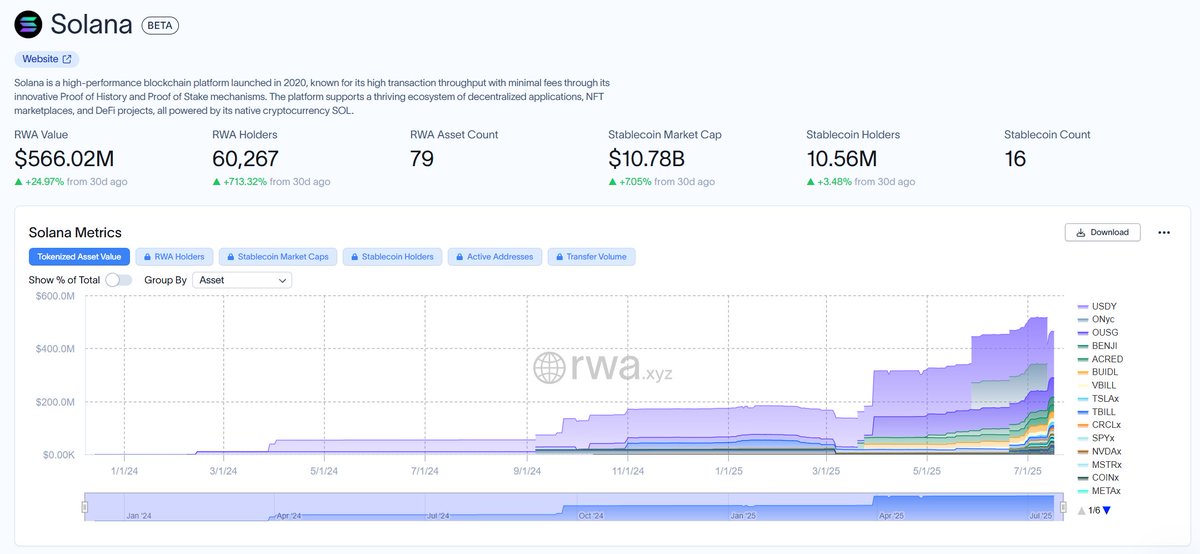Click SPYx legend entry
The width and height of the screenshot is (1200, 554).
click(1096, 438)
